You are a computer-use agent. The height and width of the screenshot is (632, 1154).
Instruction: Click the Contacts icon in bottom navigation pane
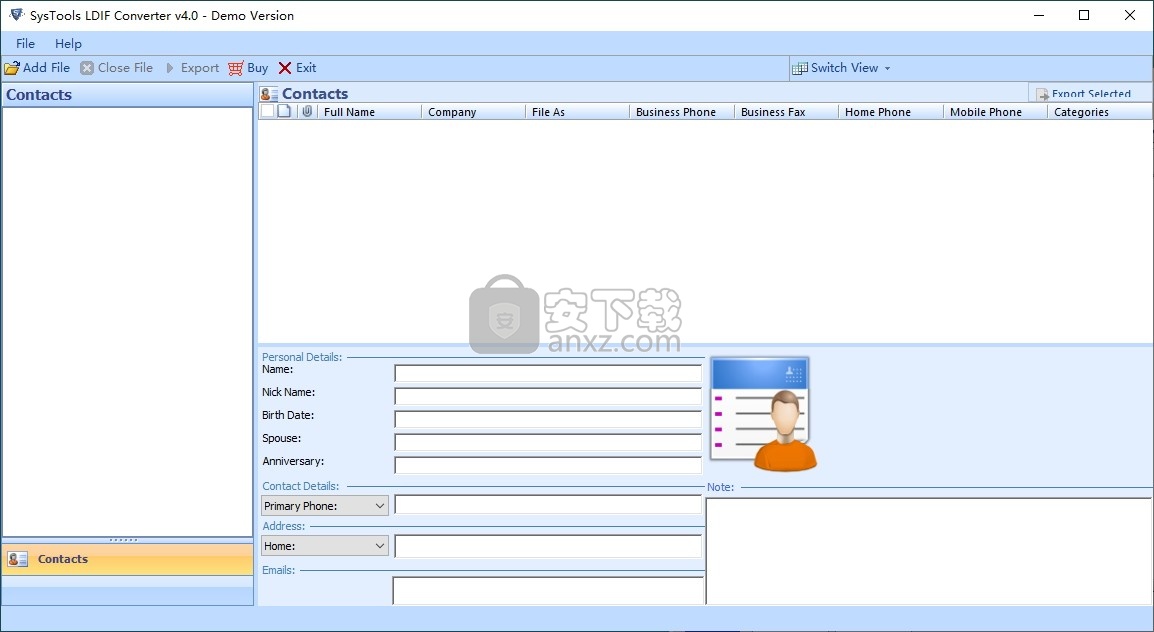(18, 559)
